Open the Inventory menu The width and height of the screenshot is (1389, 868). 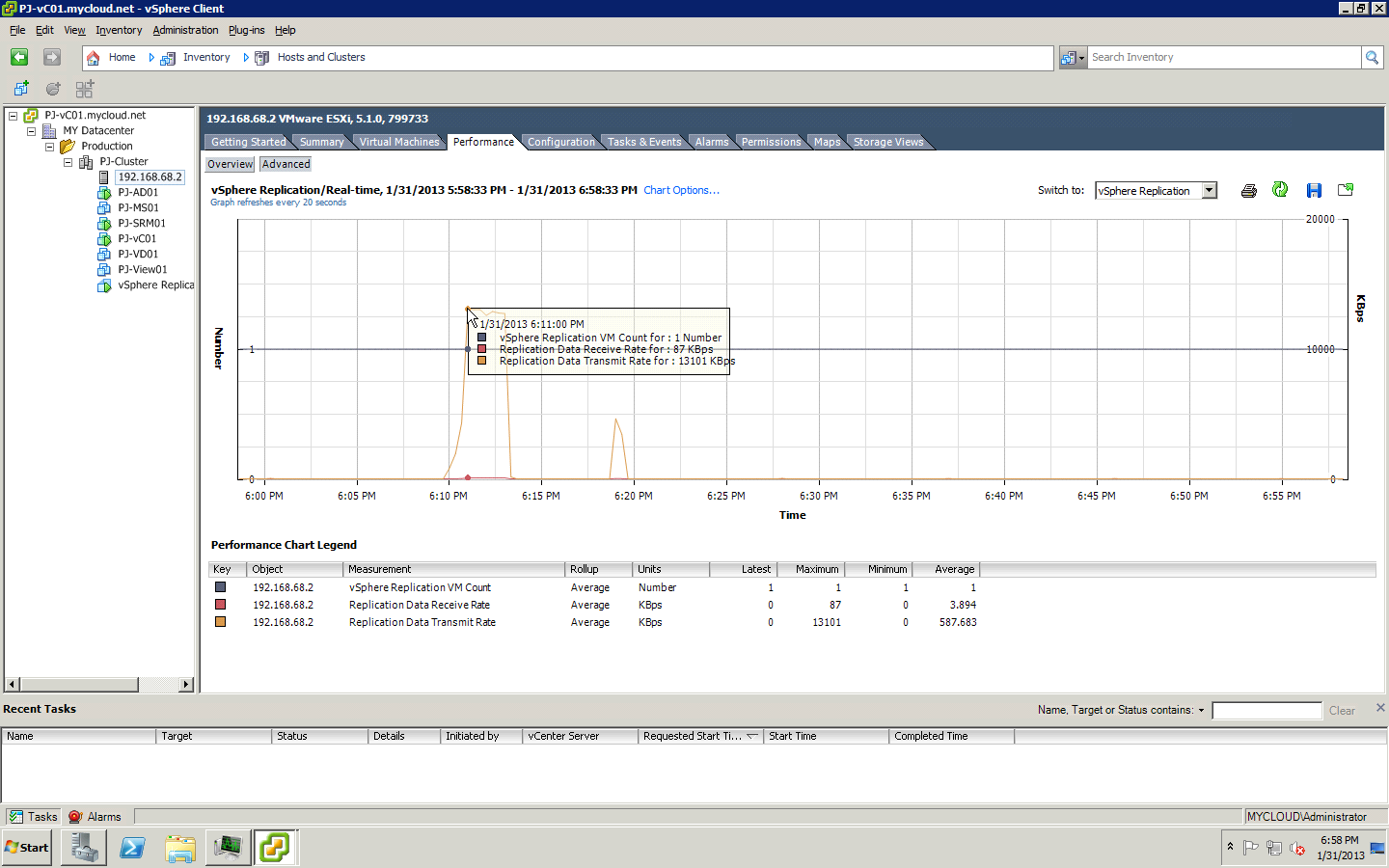(x=118, y=30)
